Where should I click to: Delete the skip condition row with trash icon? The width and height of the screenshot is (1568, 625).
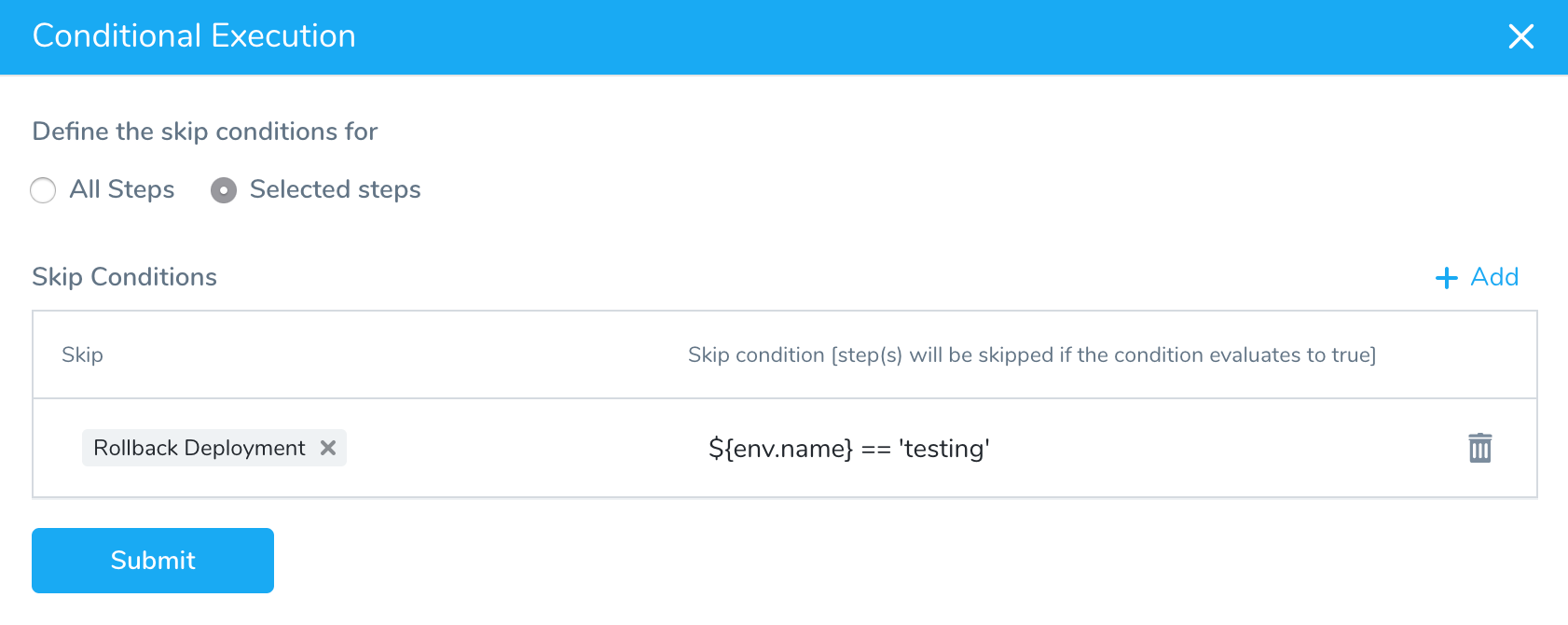tap(1480, 448)
